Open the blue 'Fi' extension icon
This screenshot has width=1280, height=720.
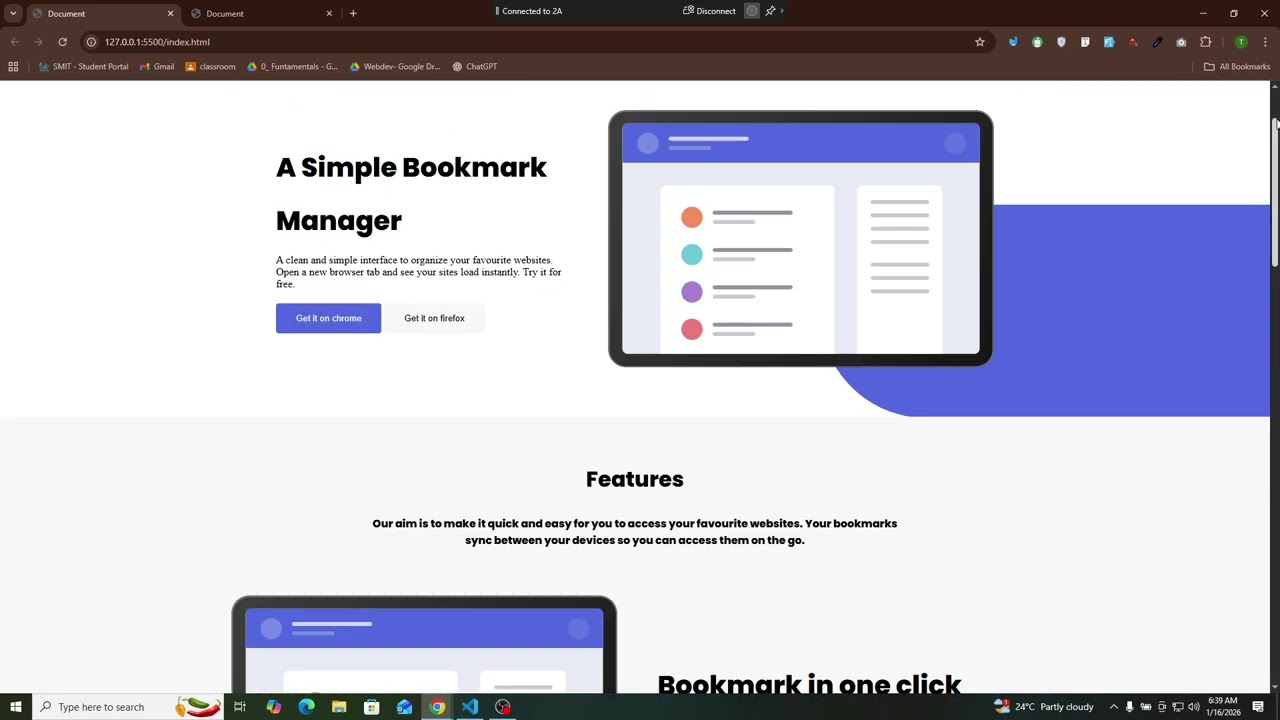coord(1109,42)
